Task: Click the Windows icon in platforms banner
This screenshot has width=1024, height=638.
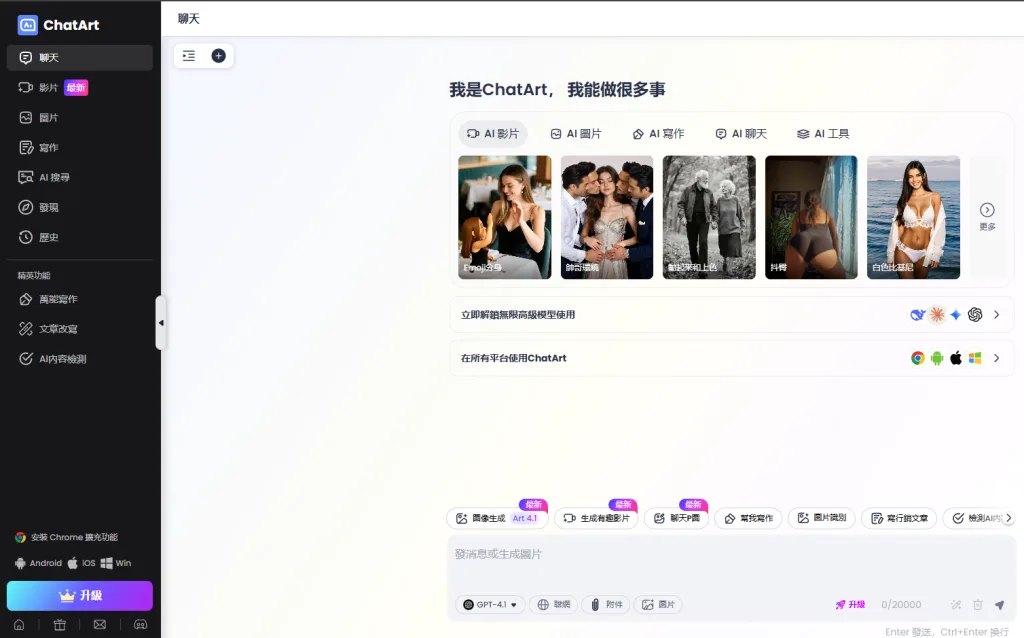Action: tap(975, 358)
